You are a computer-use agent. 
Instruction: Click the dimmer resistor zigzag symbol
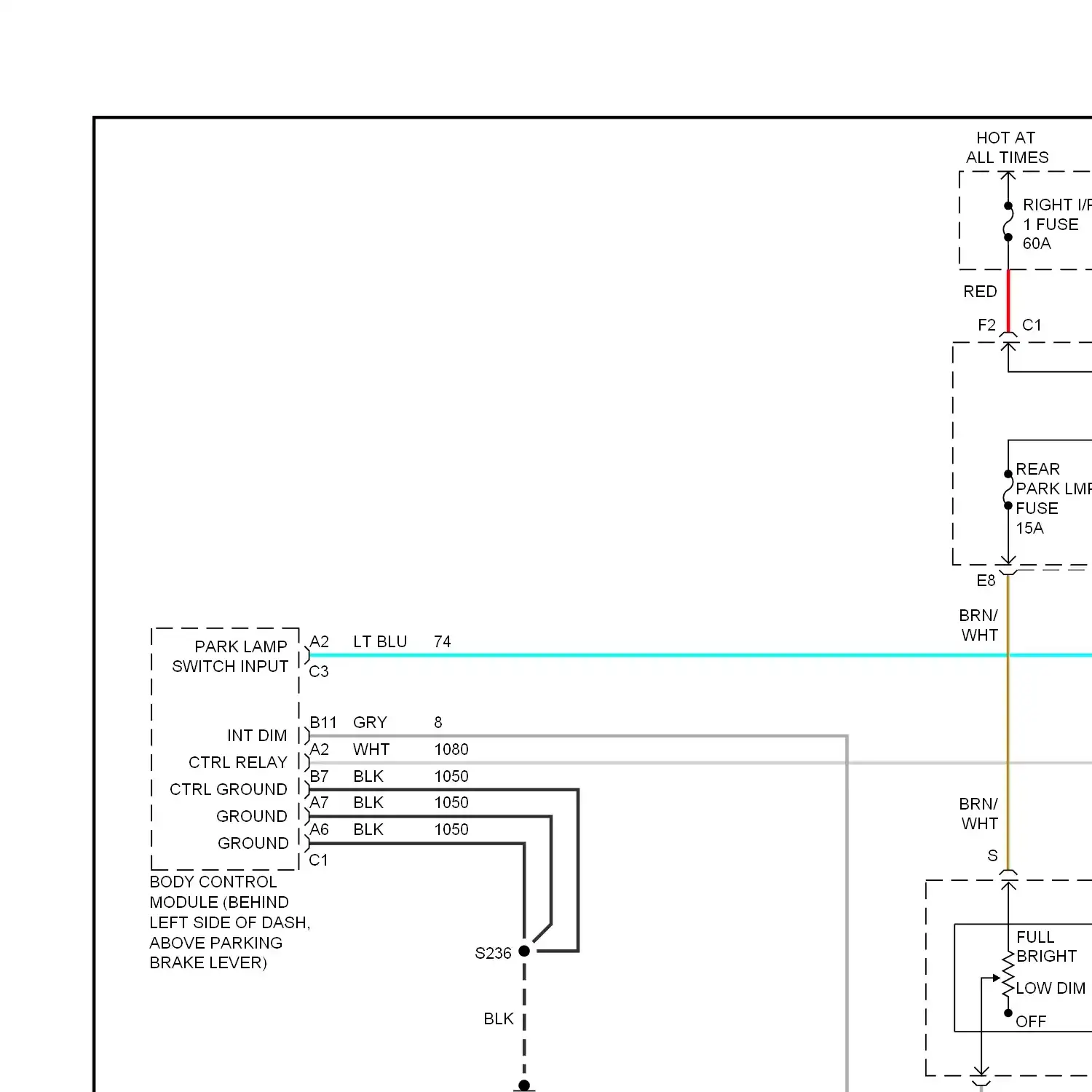(x=1008, y=975)
